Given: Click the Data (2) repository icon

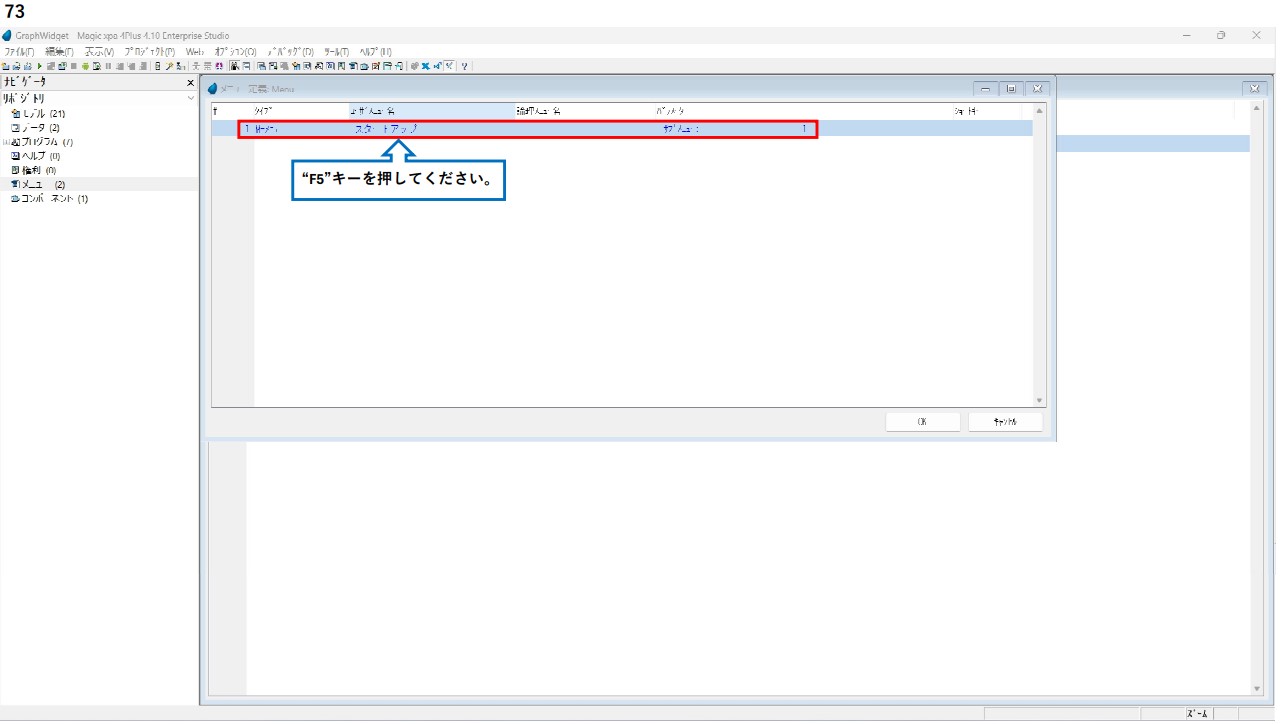Looking at the screenshot, I should coord(15,128).
